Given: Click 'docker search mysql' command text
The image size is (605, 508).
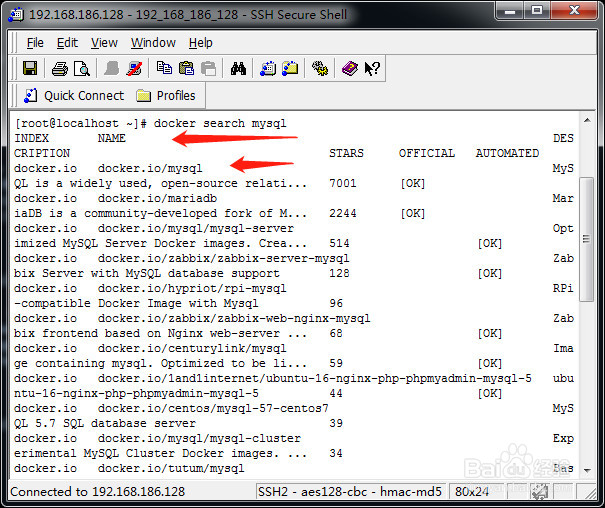Looking at the screenshot, I should (220, 123).
